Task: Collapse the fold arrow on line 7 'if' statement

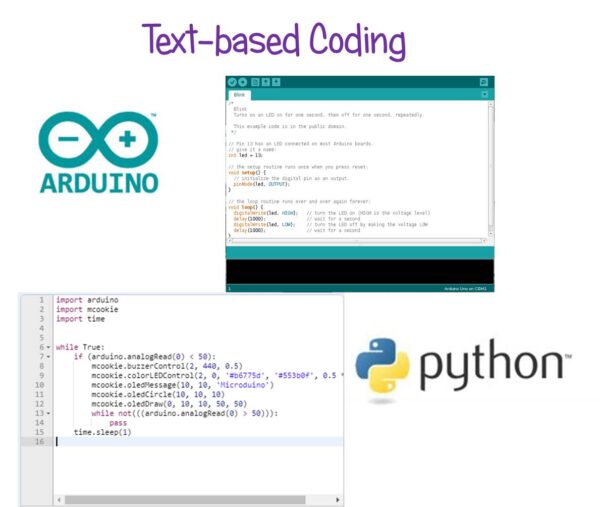Action: (x=49, y=357)
